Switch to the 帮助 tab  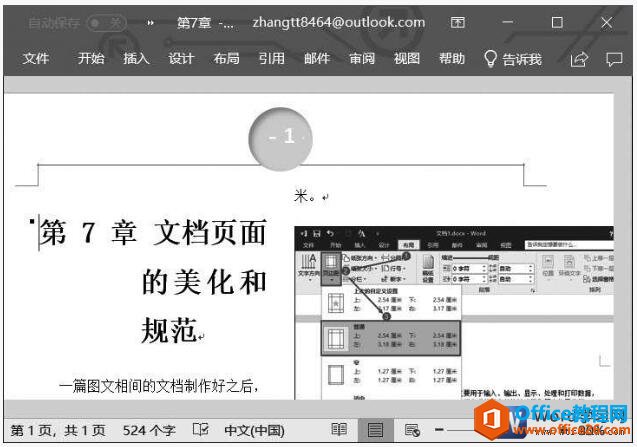(x=452, y=59)
